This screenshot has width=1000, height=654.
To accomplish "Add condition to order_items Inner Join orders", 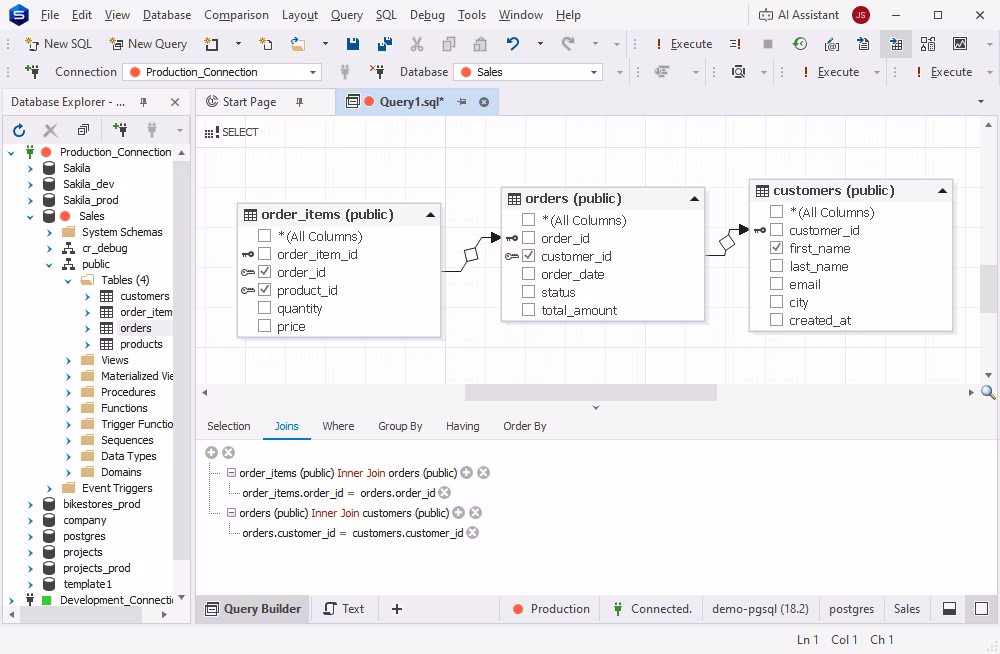I will tap(467, 473).
